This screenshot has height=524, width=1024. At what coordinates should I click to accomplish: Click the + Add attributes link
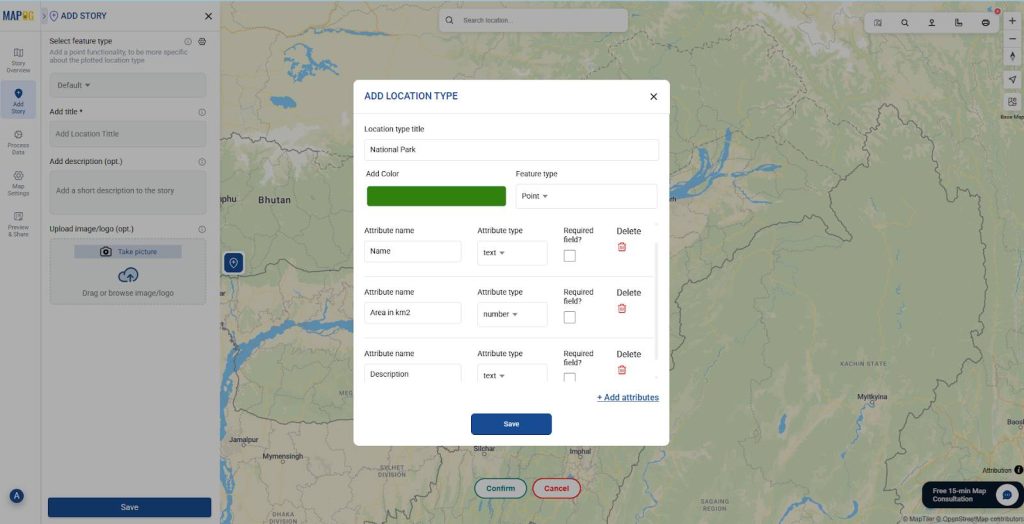[628, 398]
